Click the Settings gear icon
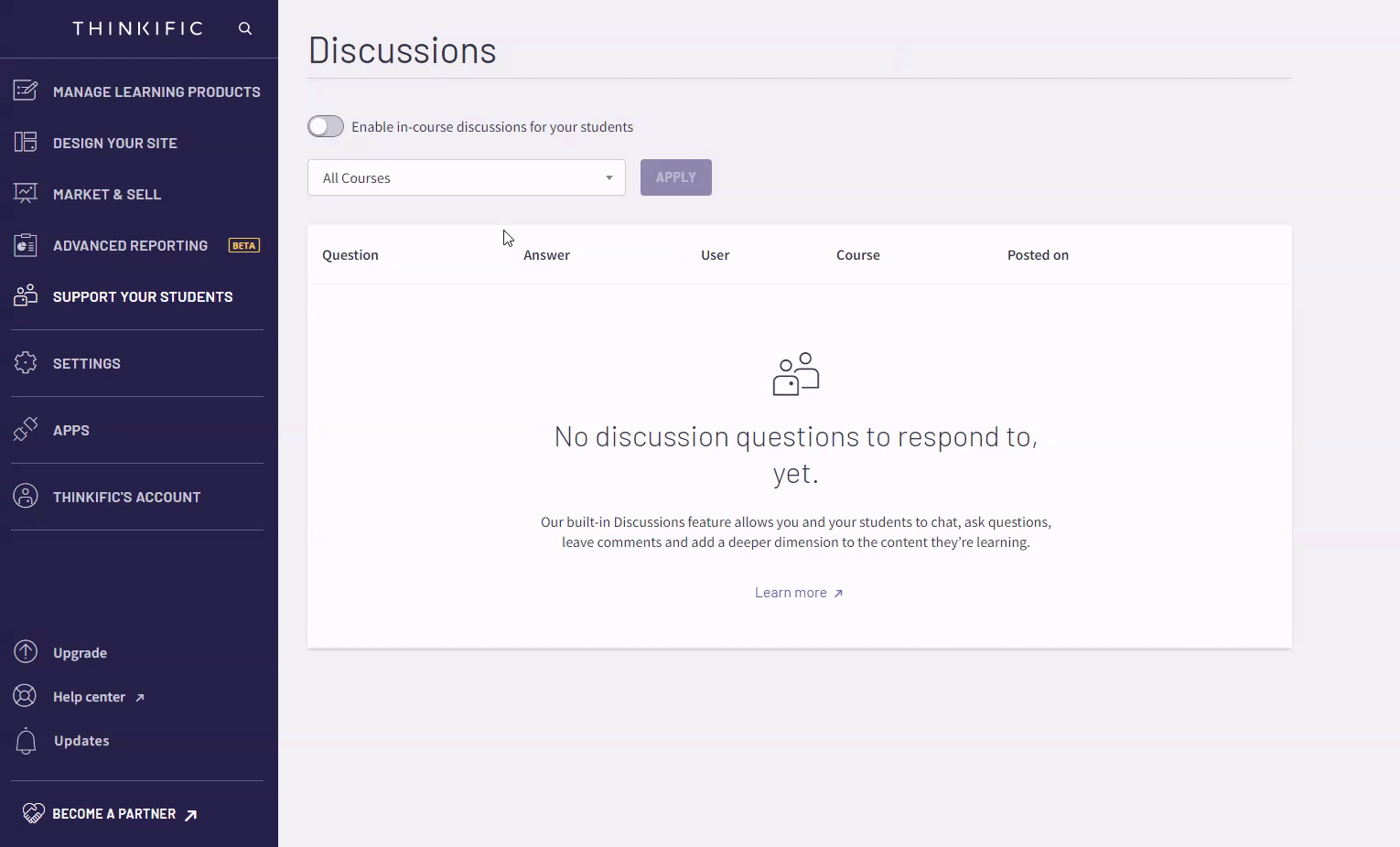The width and height of the screenshot is (1400, 847). (26, 363)
